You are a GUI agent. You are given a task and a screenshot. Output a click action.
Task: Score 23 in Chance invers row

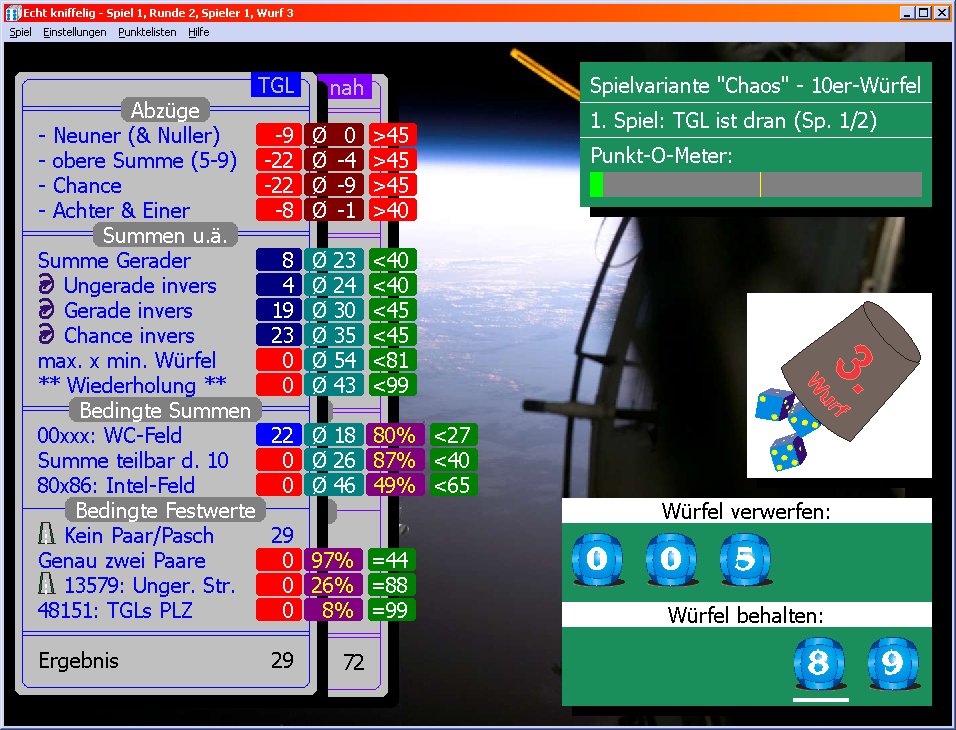pos(279,335)
